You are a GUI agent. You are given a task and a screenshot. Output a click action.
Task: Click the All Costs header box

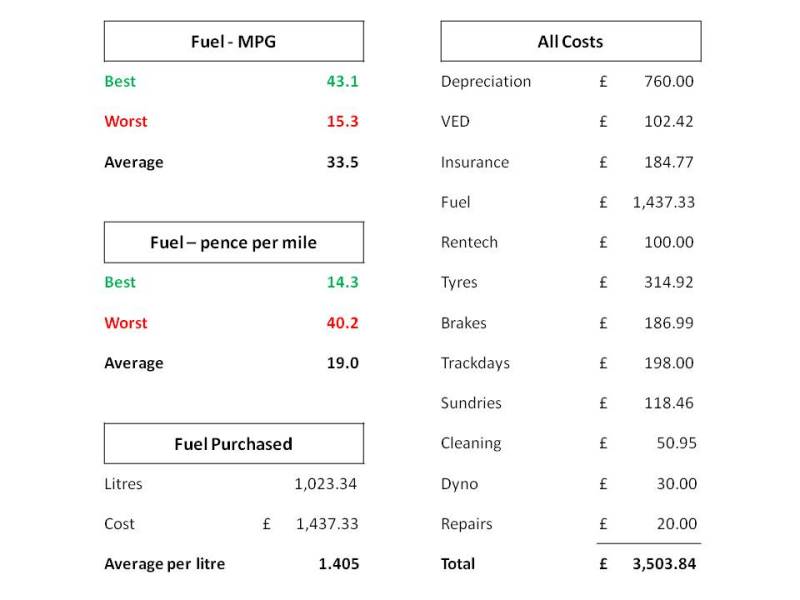coord(570,42)
